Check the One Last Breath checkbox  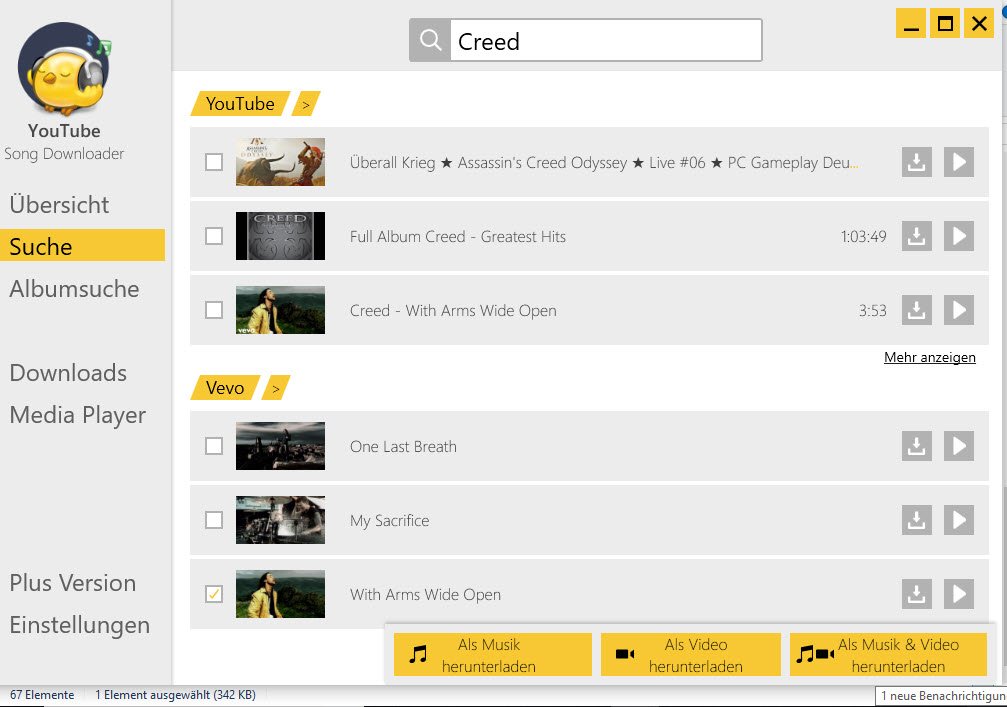click(214, 446)
